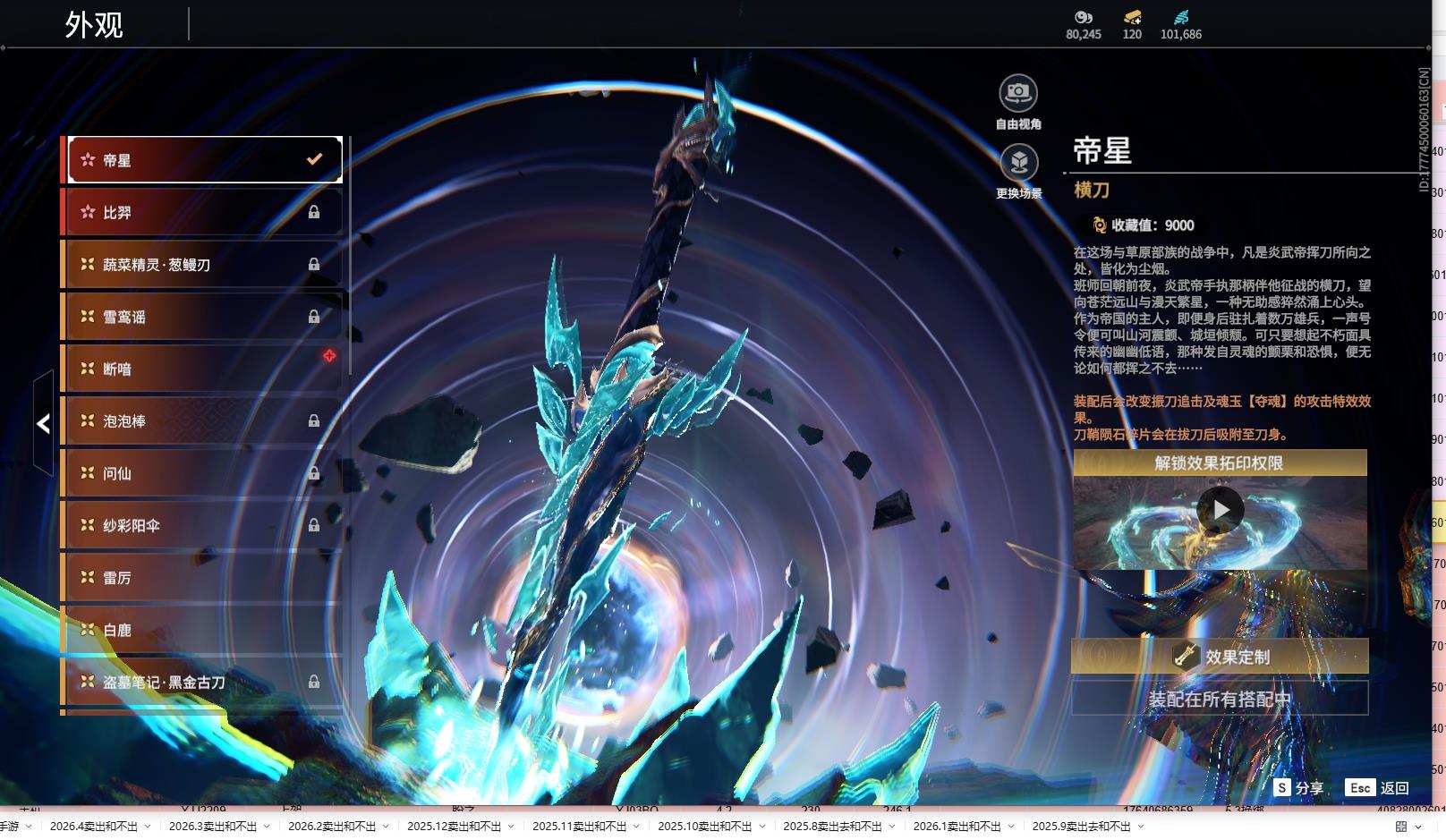
Task: Click the 收藏值 collection value icon
Action: [1100, 225]
